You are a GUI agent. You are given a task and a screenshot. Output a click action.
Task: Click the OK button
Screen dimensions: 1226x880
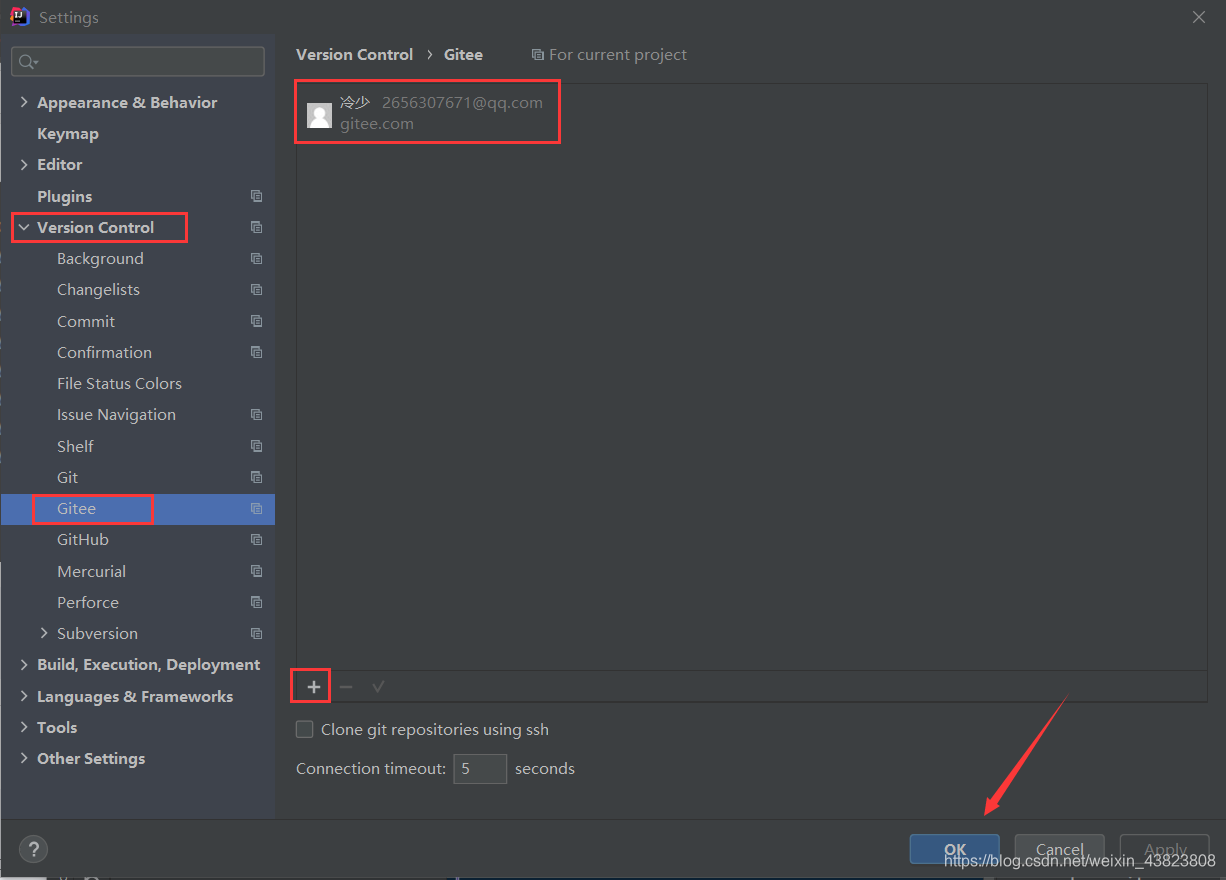[x=955, y=849]
